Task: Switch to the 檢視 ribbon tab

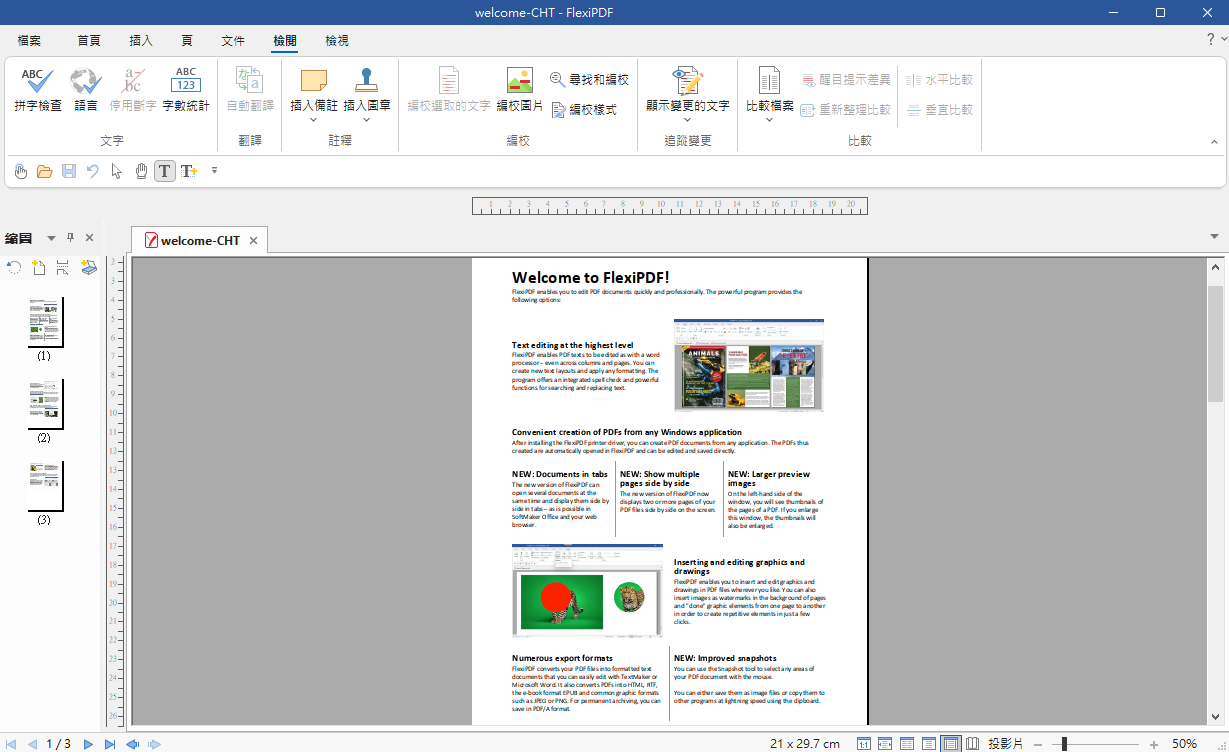Action: pos(337,41)
